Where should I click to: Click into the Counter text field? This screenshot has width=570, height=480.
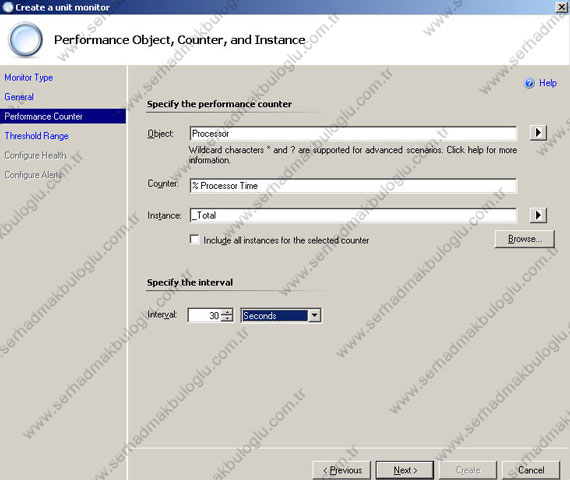(x=353, y=185)
